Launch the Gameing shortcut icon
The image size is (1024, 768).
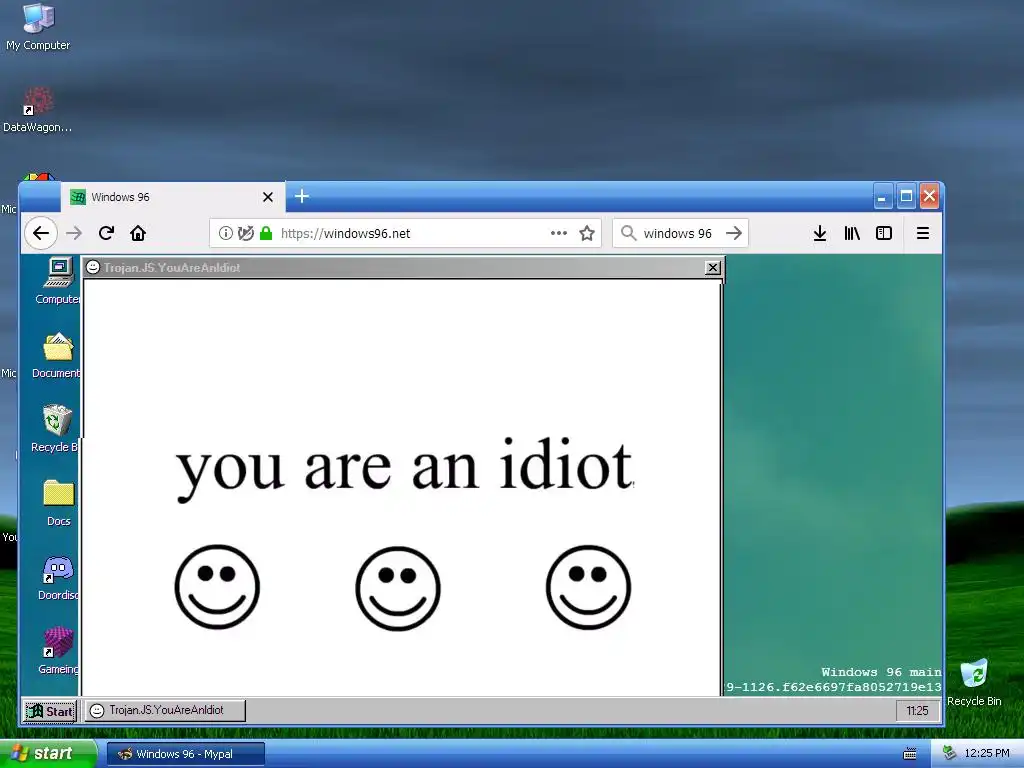tap(58, 651)
